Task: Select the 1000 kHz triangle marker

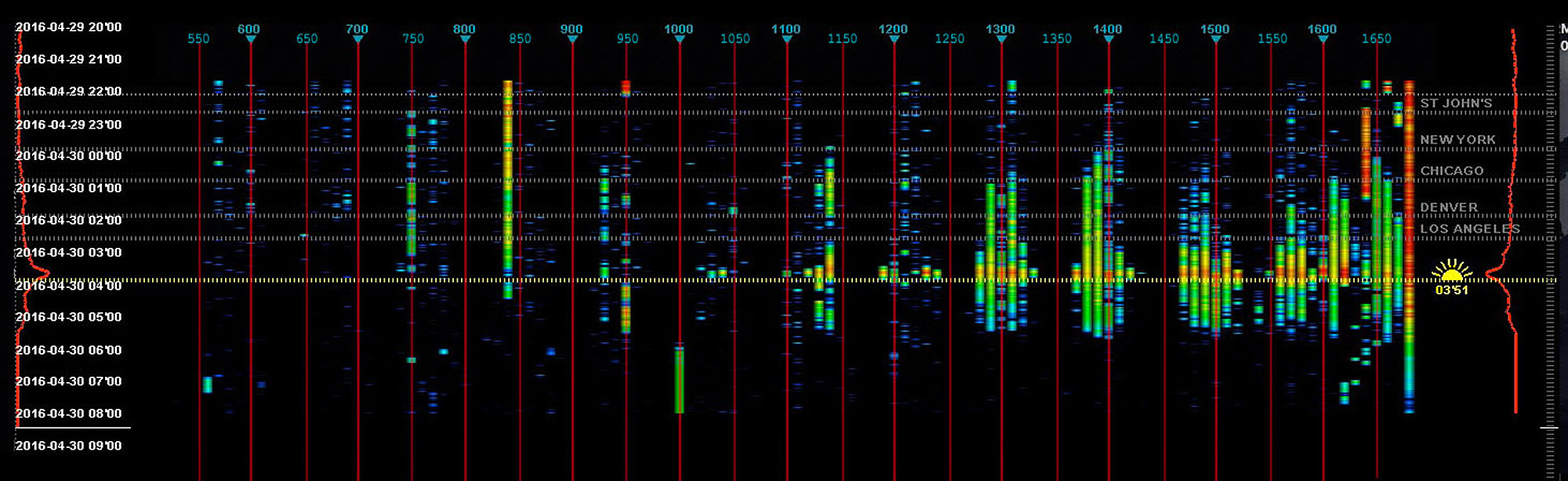Action: [x=679, y=39]
